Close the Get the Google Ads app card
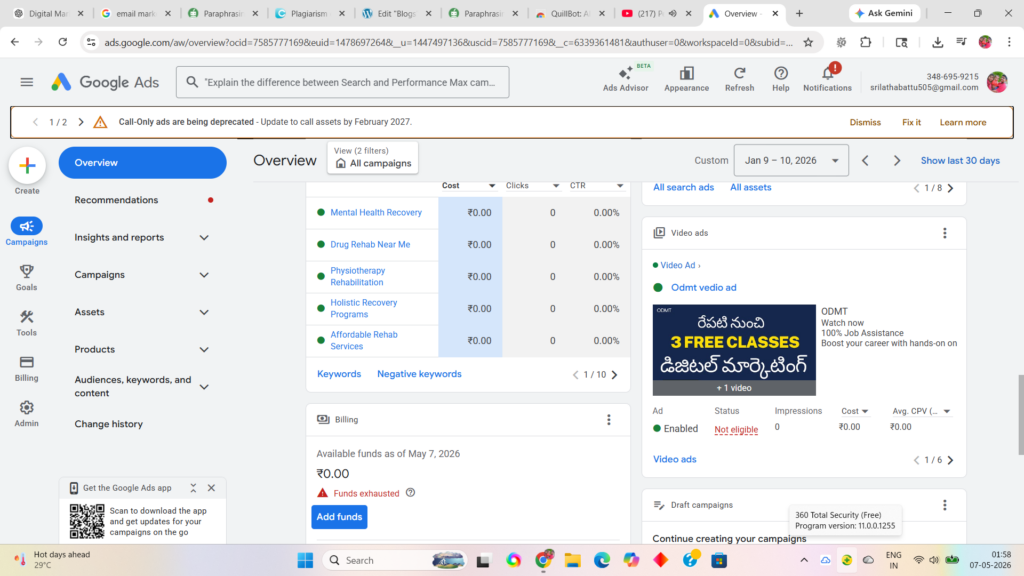Screen dimensions: 1024x576 coord(212,488)
